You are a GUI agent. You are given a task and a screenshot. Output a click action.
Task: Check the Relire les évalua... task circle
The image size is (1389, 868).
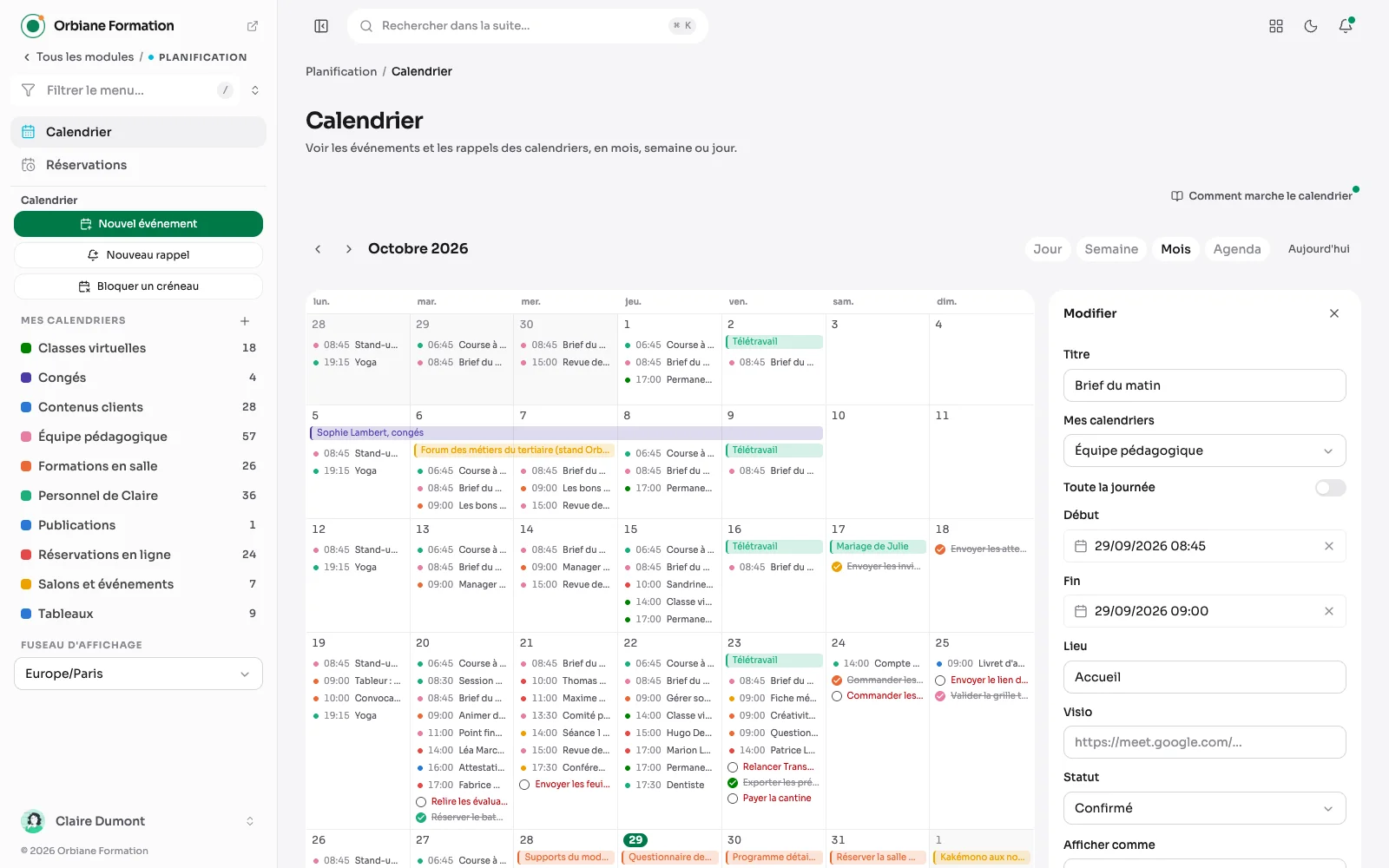point(421,802)
